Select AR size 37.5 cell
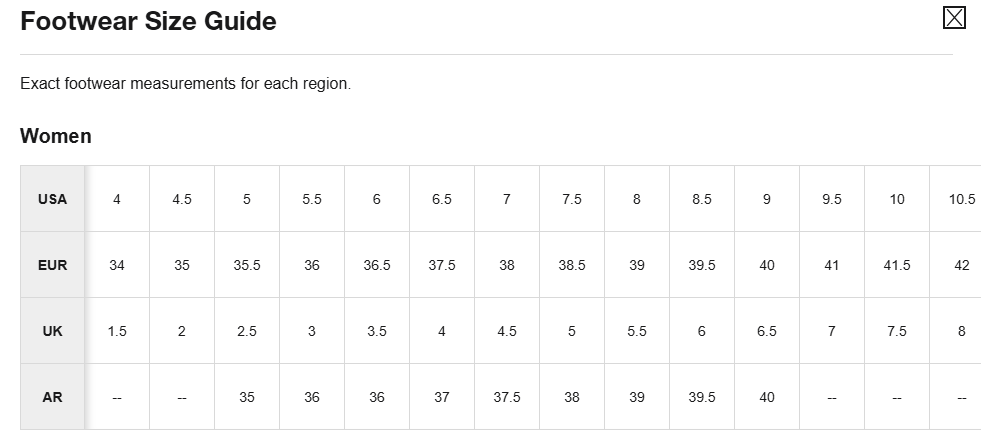Screen dimensions: 981x448 [507, 397]
